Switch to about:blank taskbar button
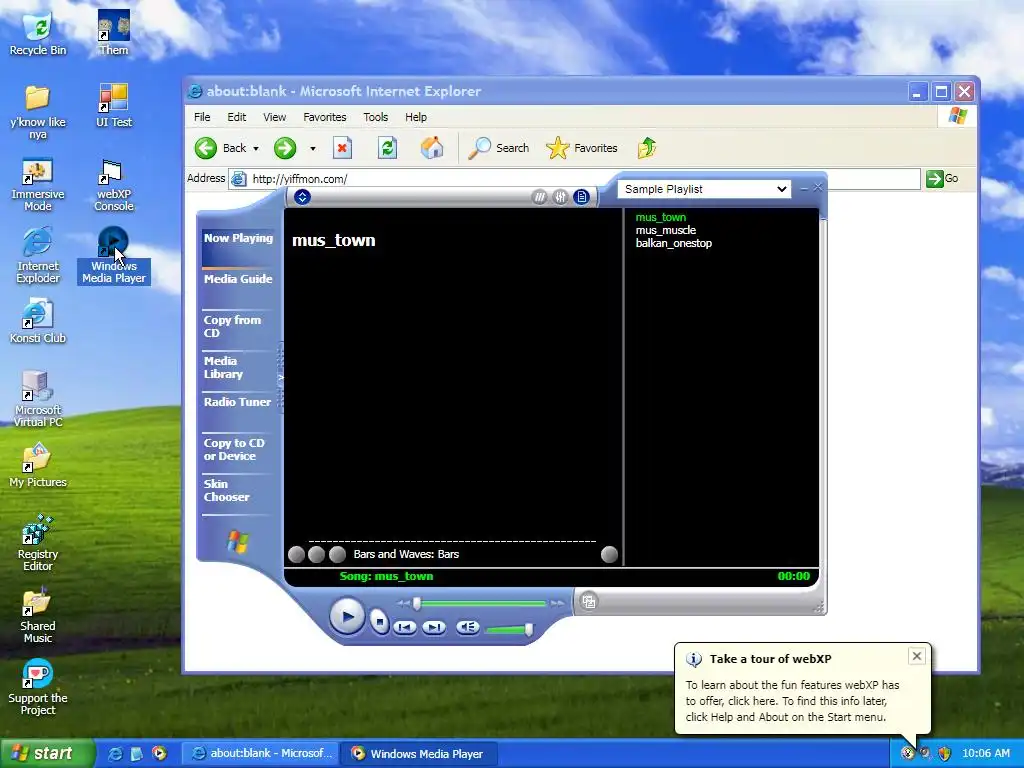The image size is (1024, 768). (260, 754)
